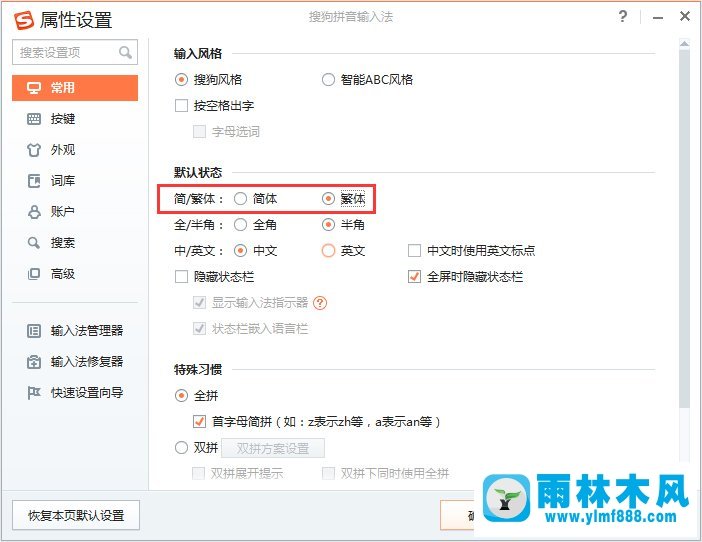The height and width of the screenshot is (542, 702).
Task: Choose the 智能ABC风格 radio option
Action: 328,80
